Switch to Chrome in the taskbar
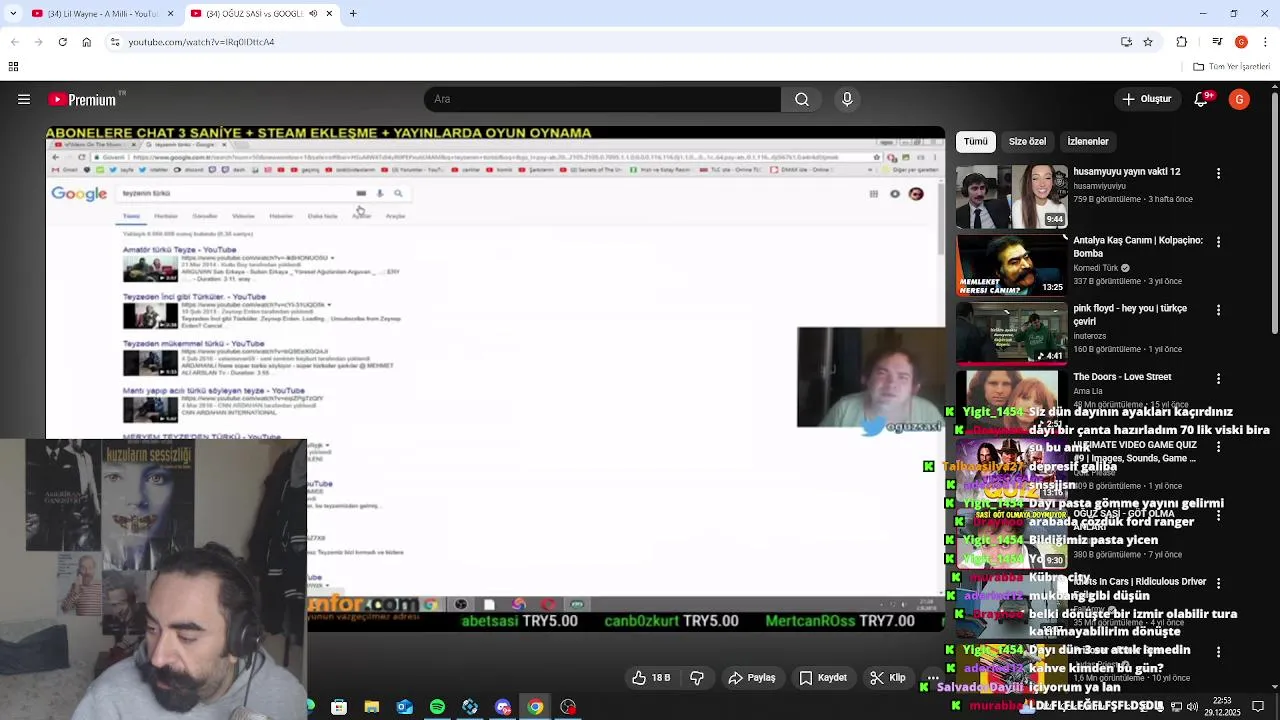Screen dimensions: 1280x720 (536, 707)
